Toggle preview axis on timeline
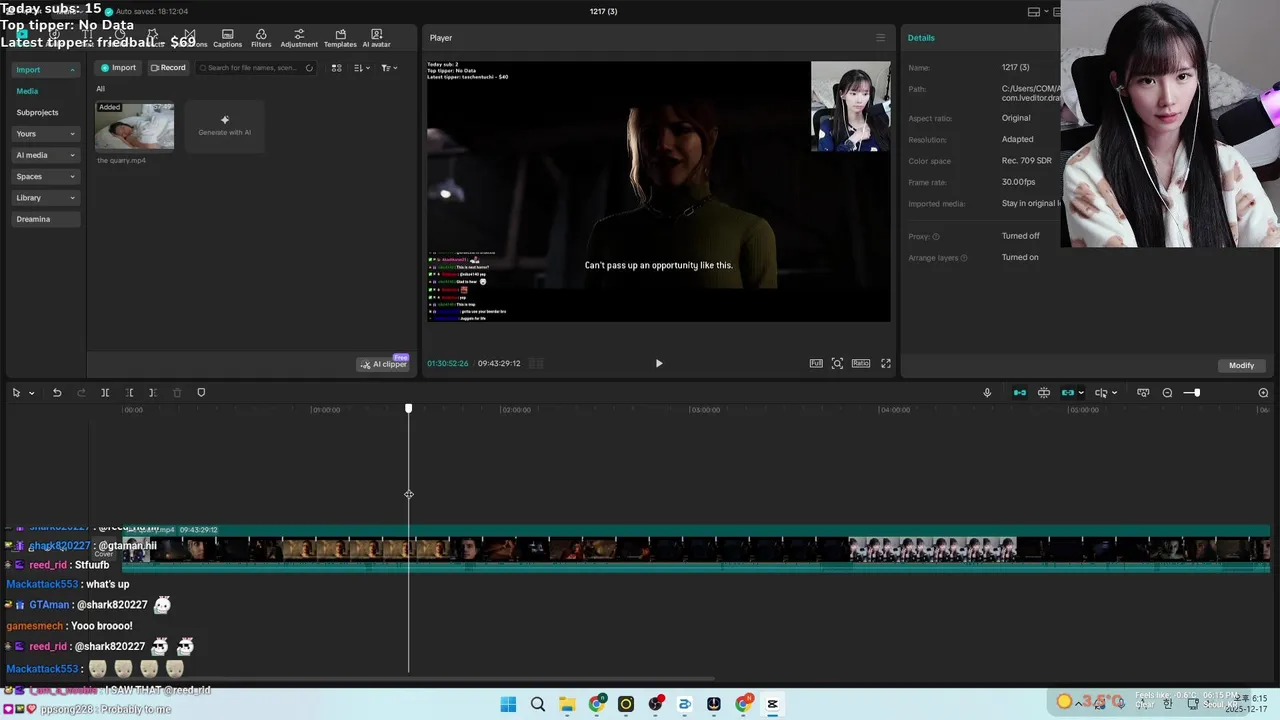 click(1101, 393)
